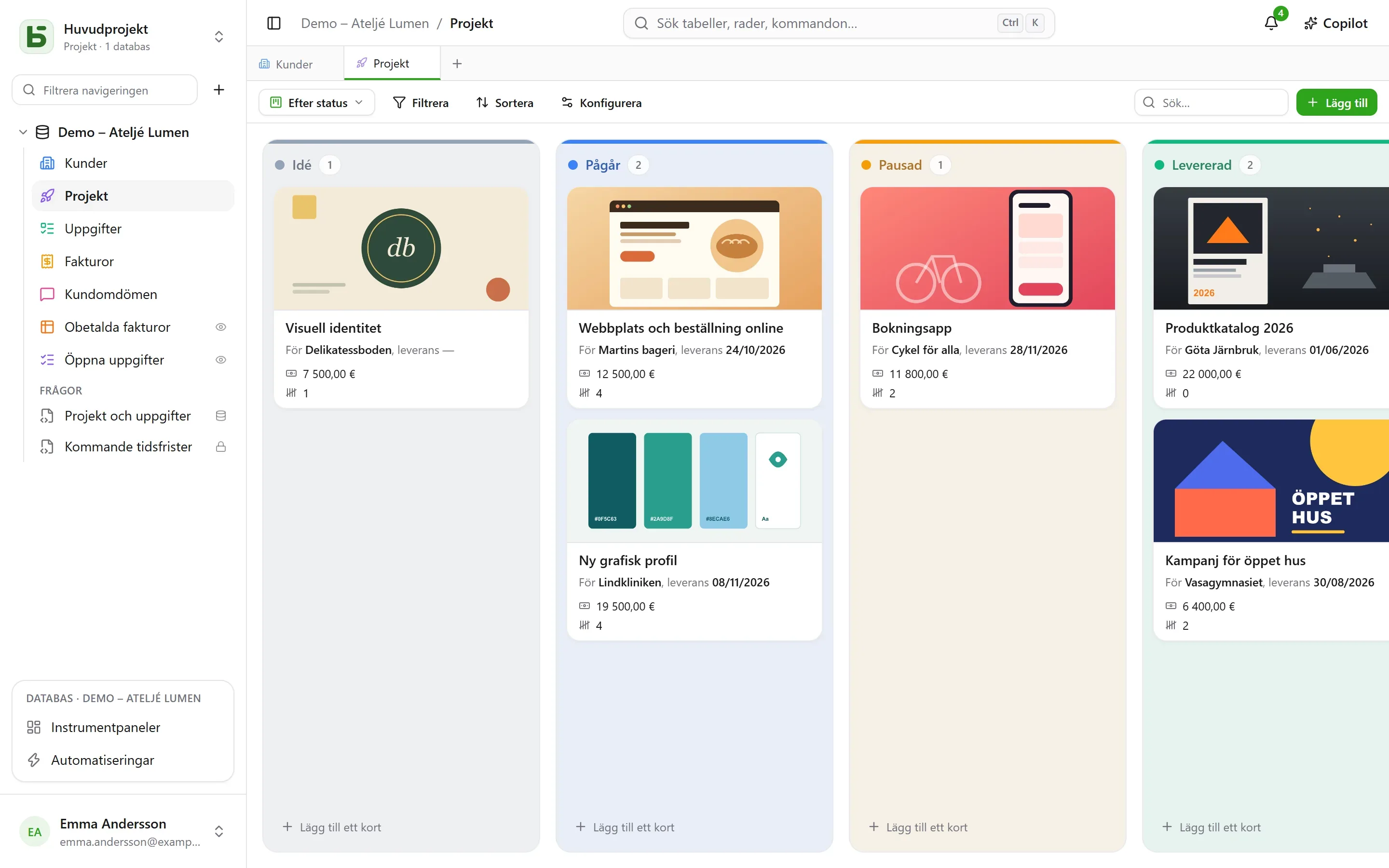Viewport: 1389px width, 868px height.
Task: Open Kunder in the sidebar
Action: tap(133, 163)
